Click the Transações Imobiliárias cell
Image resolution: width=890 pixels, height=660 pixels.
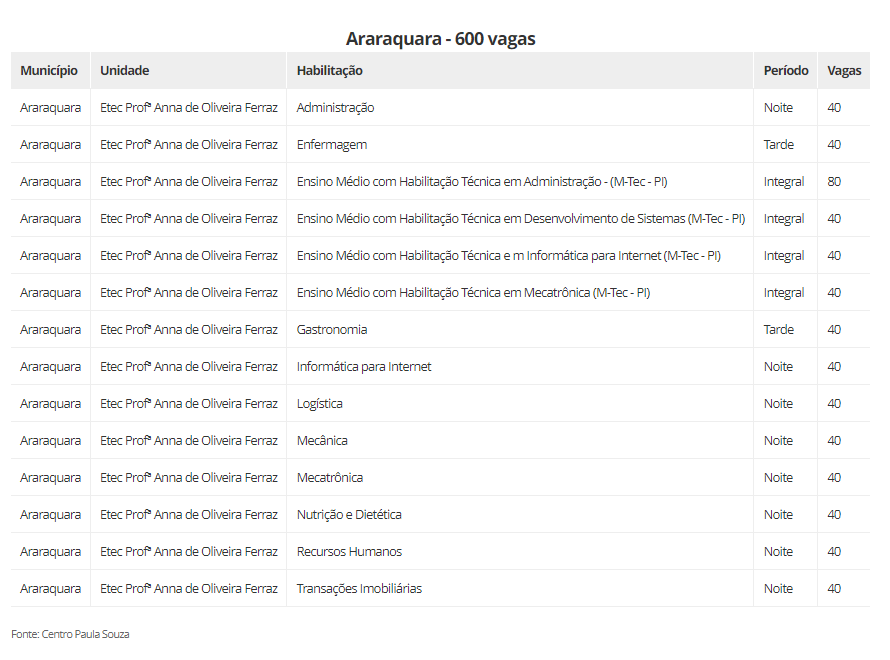359,589
